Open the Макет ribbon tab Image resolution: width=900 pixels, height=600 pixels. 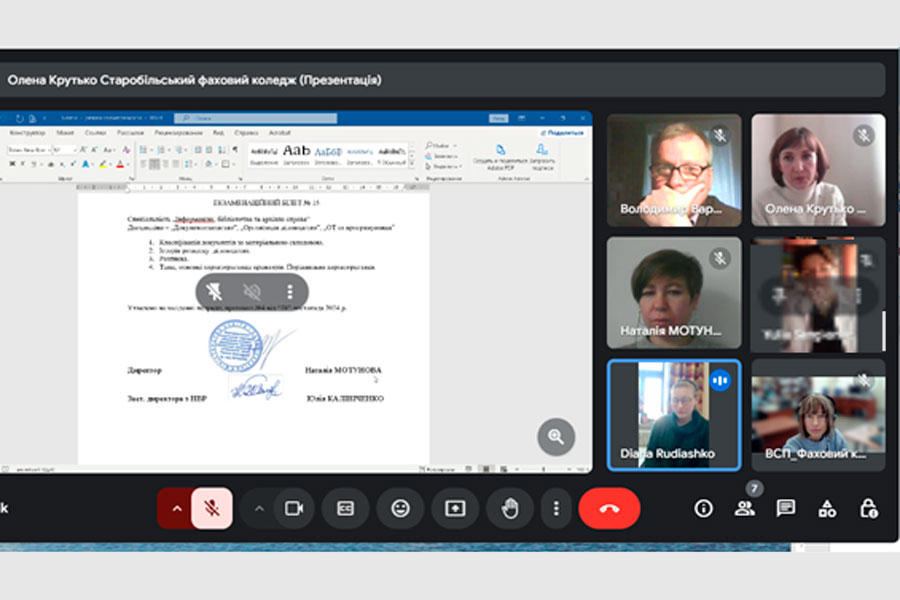click(65, 133)
